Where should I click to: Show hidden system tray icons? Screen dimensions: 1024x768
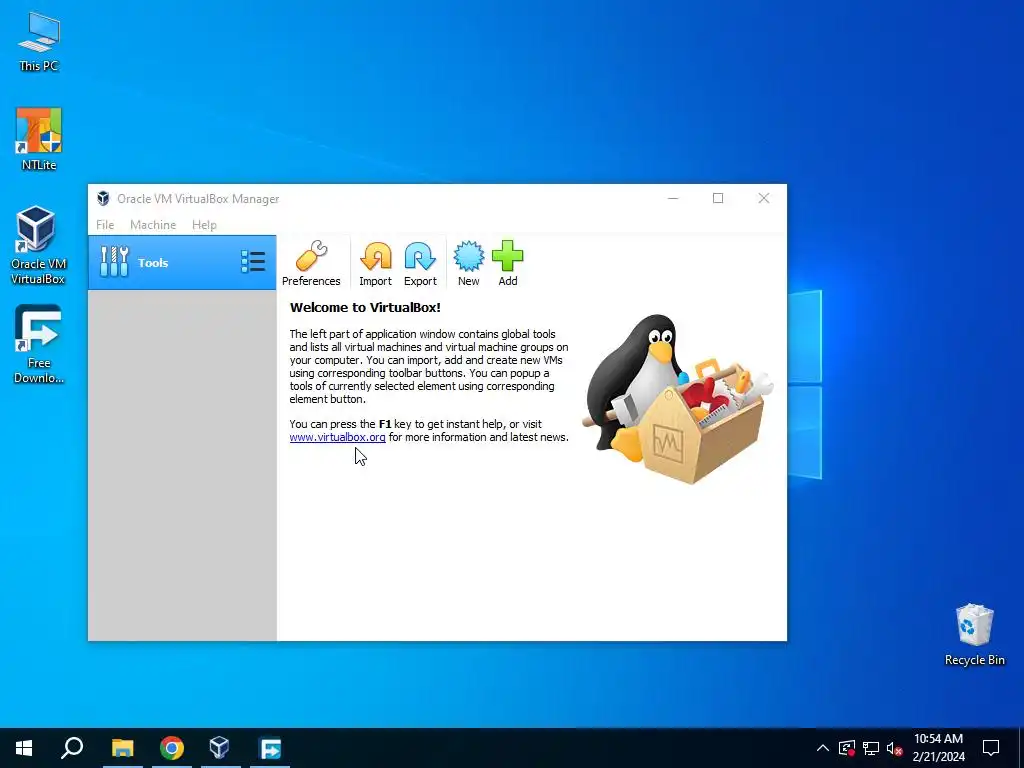[x=823, y=748]
